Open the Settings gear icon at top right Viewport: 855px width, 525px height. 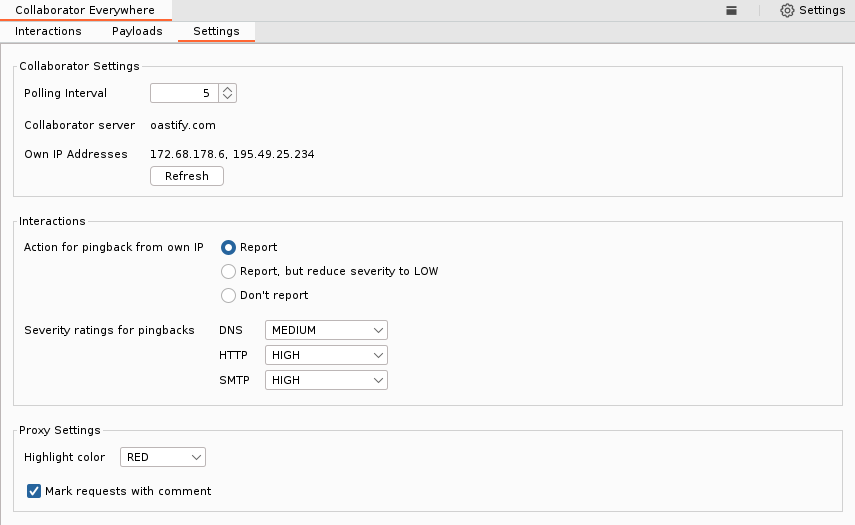click(787, 10)
